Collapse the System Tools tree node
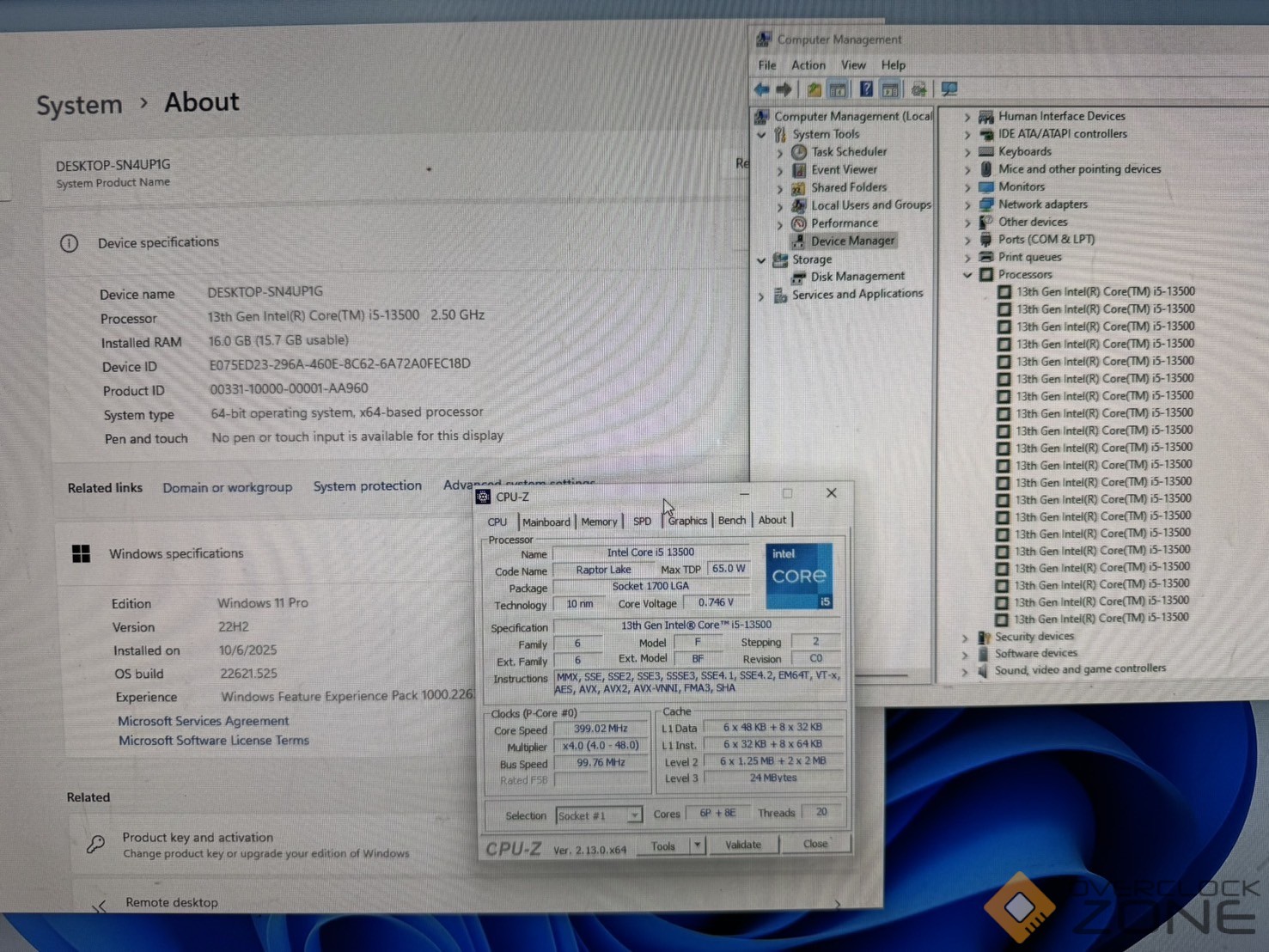The height and width of the screenshot is (952, 1269). tap(761, 135)
